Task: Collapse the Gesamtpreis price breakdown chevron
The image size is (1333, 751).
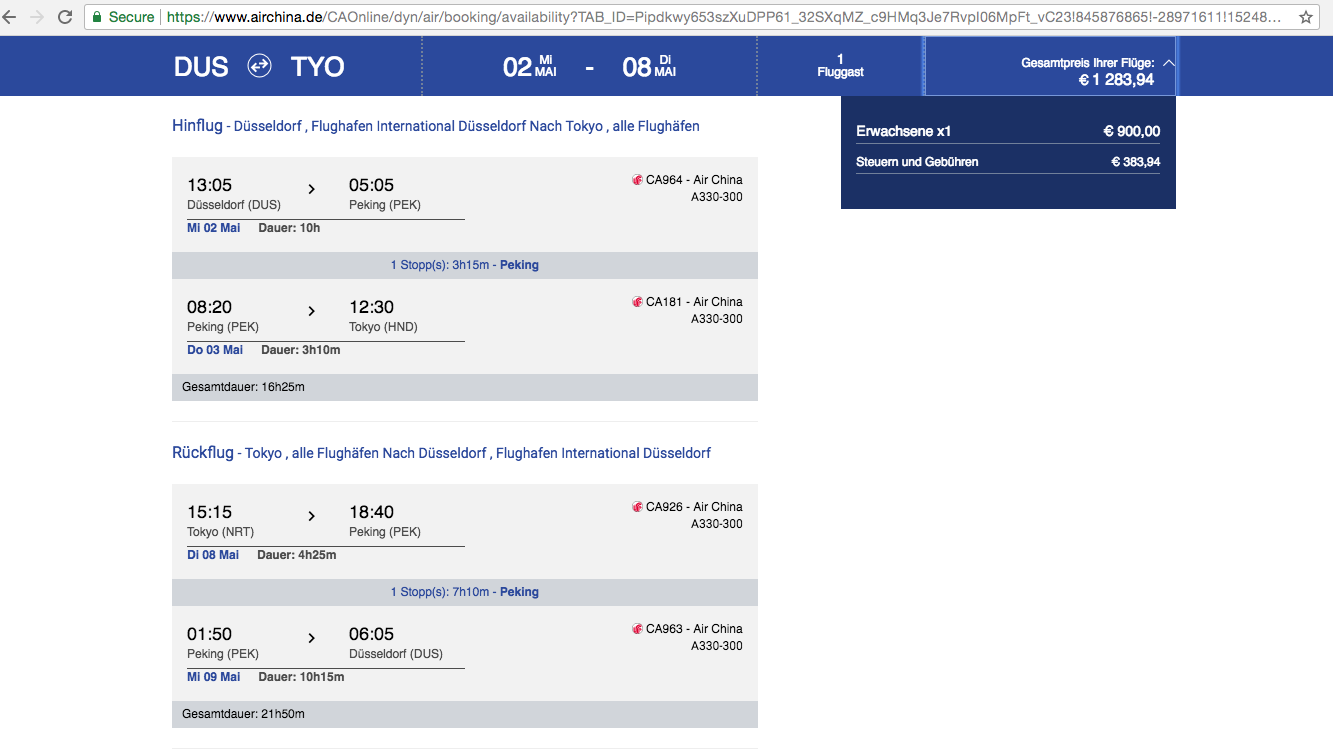Action: pyautogui.click(x=1169, y=62)
